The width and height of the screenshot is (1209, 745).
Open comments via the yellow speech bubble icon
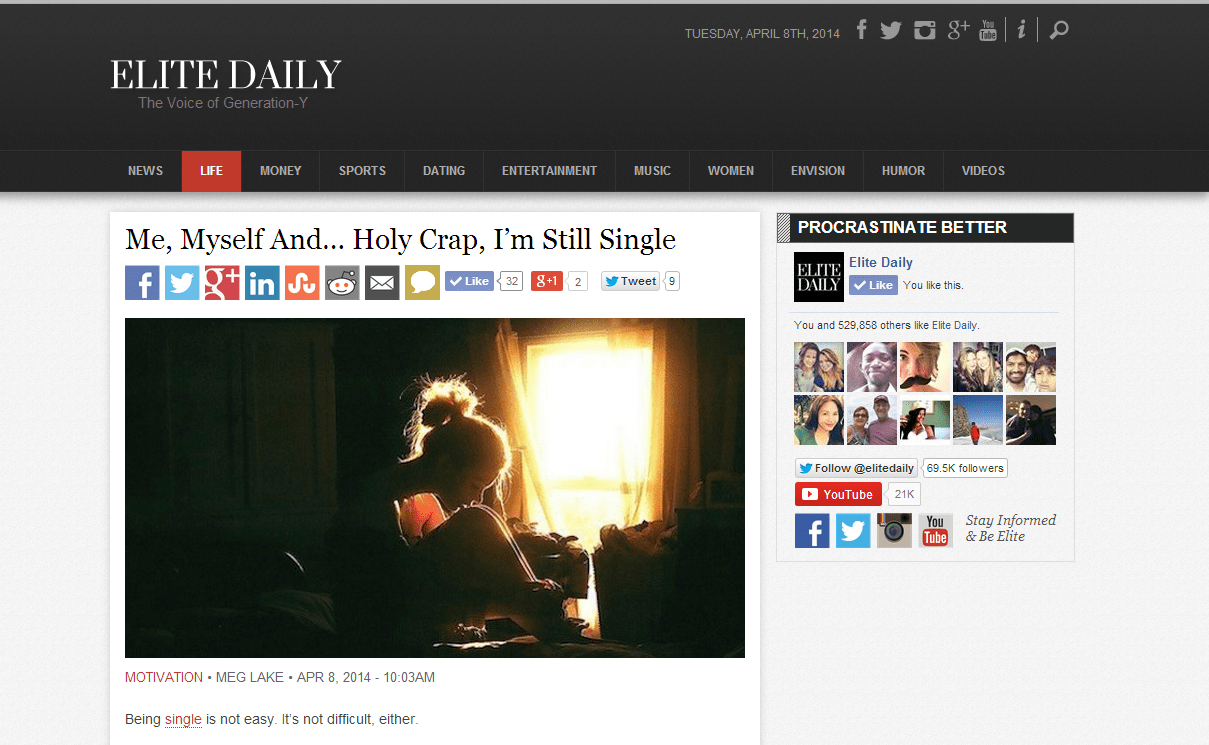(x=422, y=282)
